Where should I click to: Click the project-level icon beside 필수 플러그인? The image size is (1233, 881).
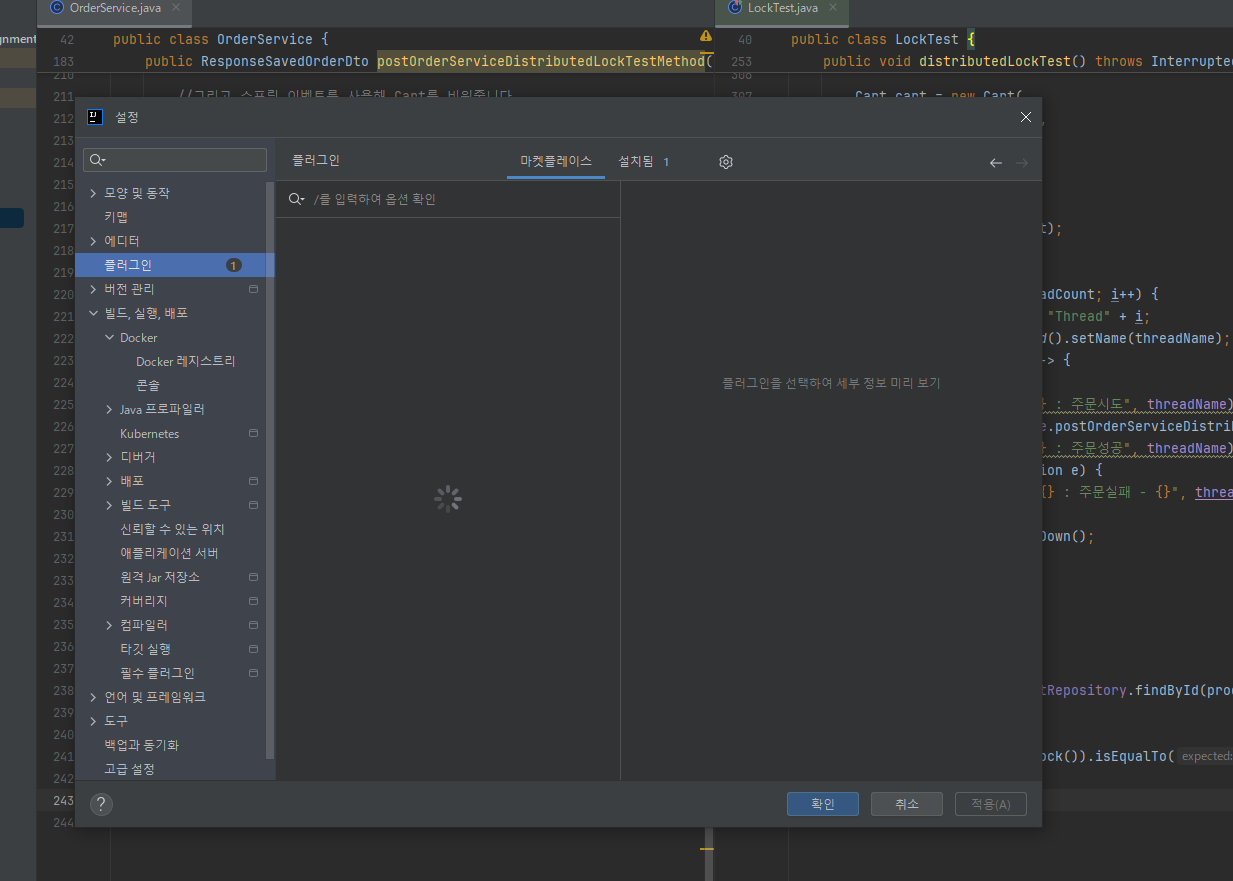pos(253,673)
